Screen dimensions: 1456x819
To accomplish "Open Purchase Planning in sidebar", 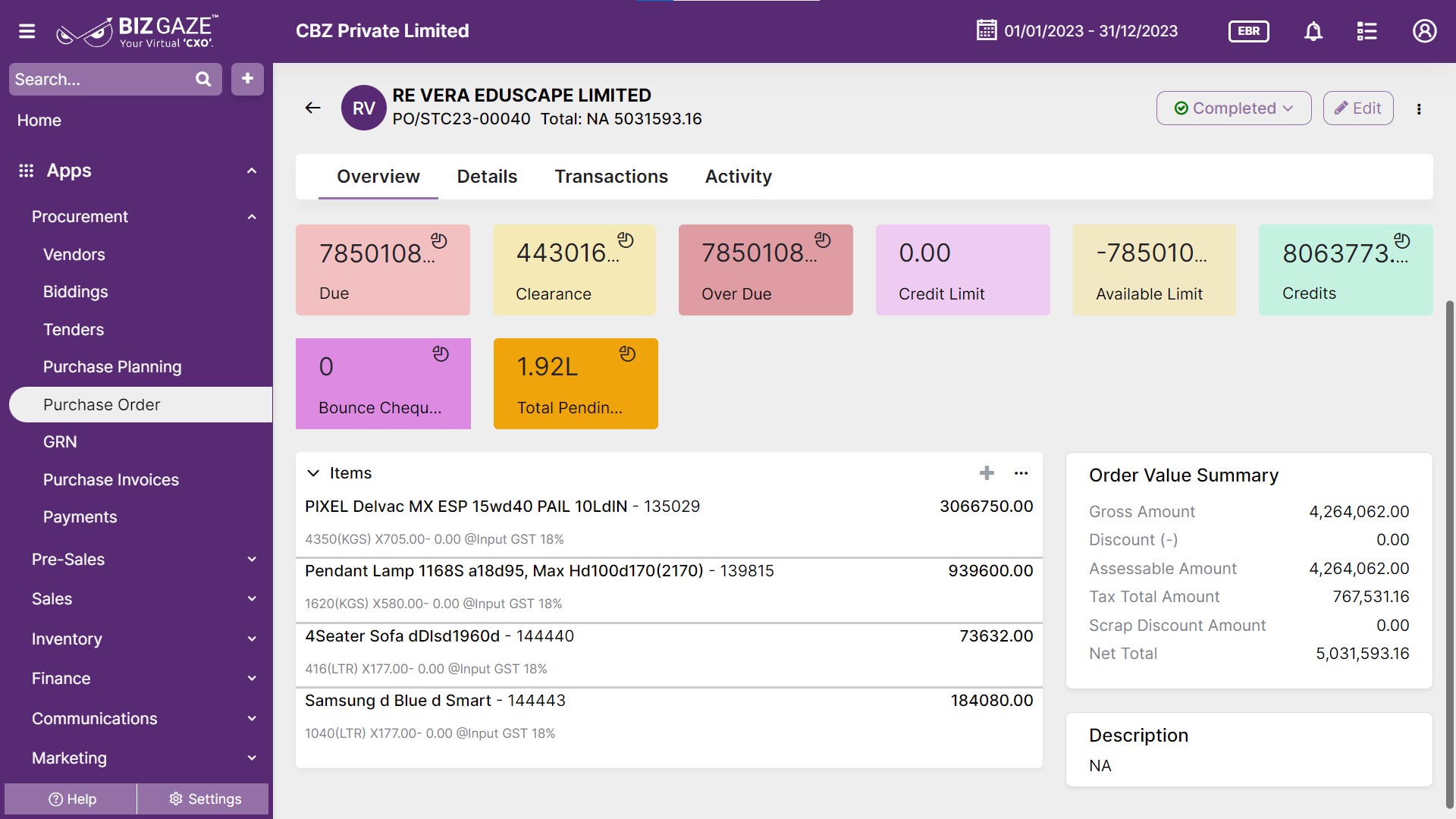I will 112,367.
